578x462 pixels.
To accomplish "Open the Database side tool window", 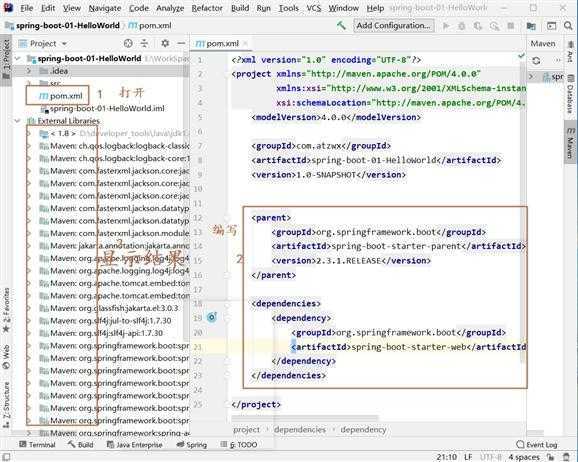I will (570, 93).
